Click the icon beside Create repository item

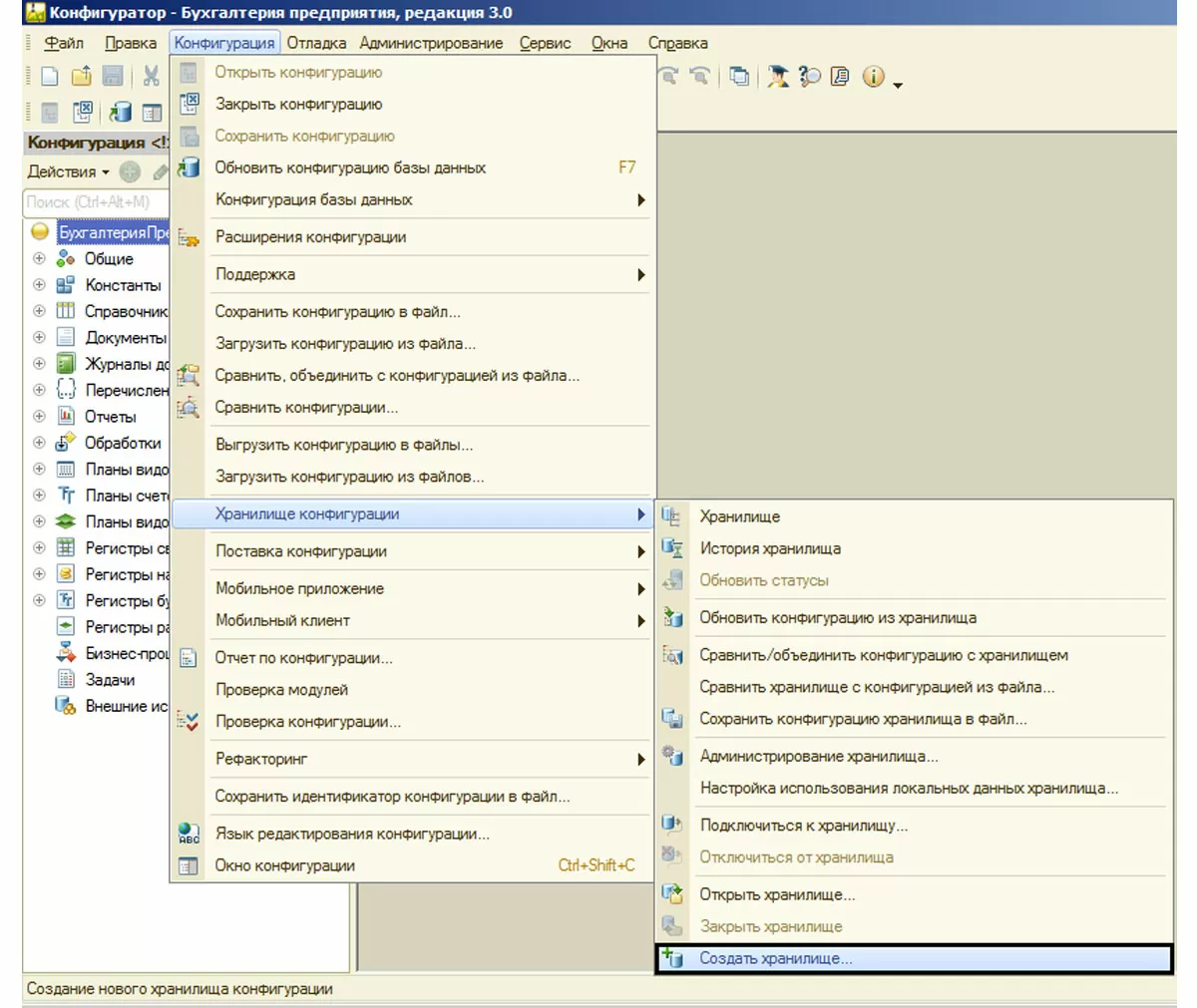672,959
